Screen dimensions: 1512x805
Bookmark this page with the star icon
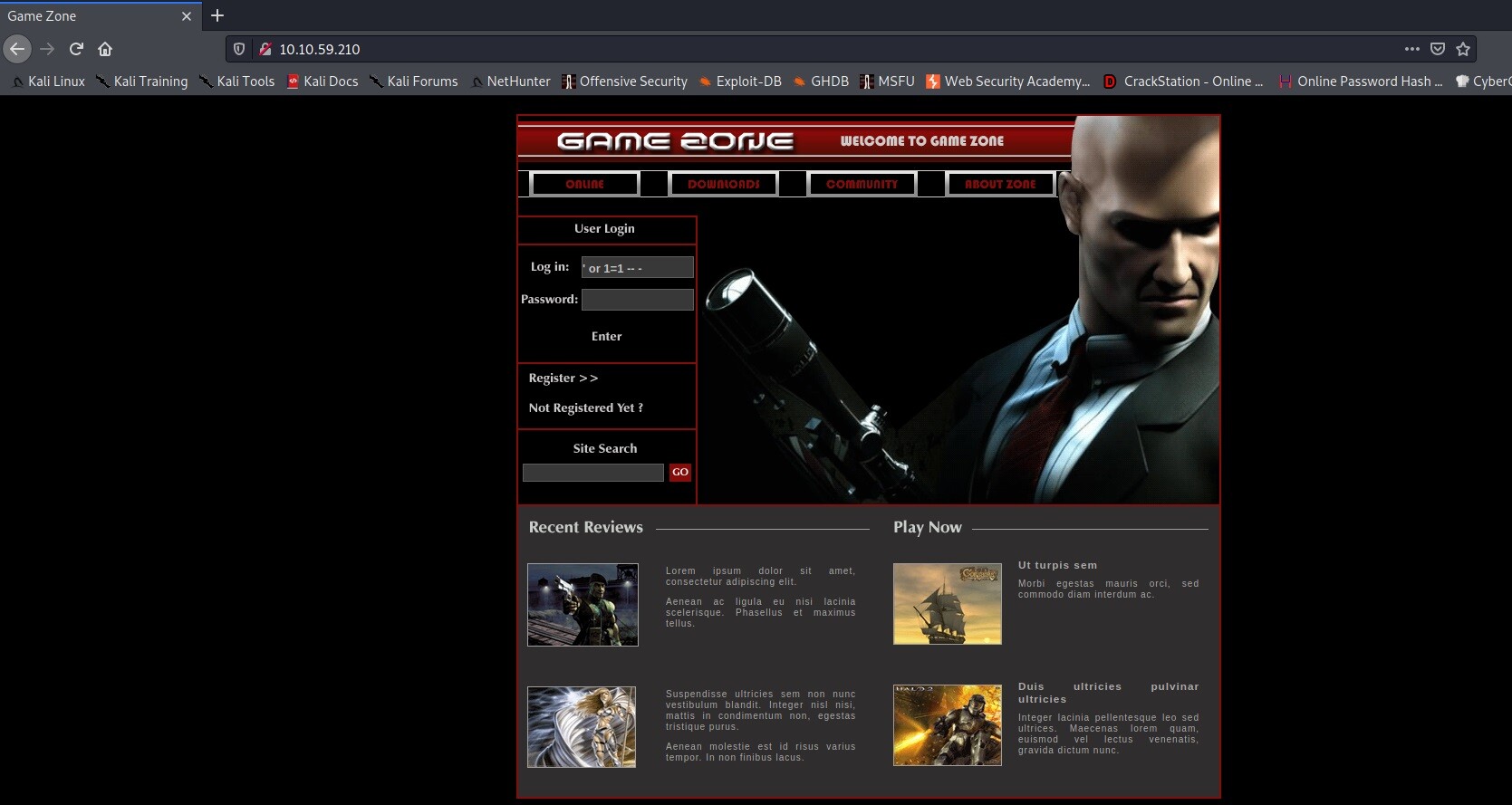(x=1462, y=49)
